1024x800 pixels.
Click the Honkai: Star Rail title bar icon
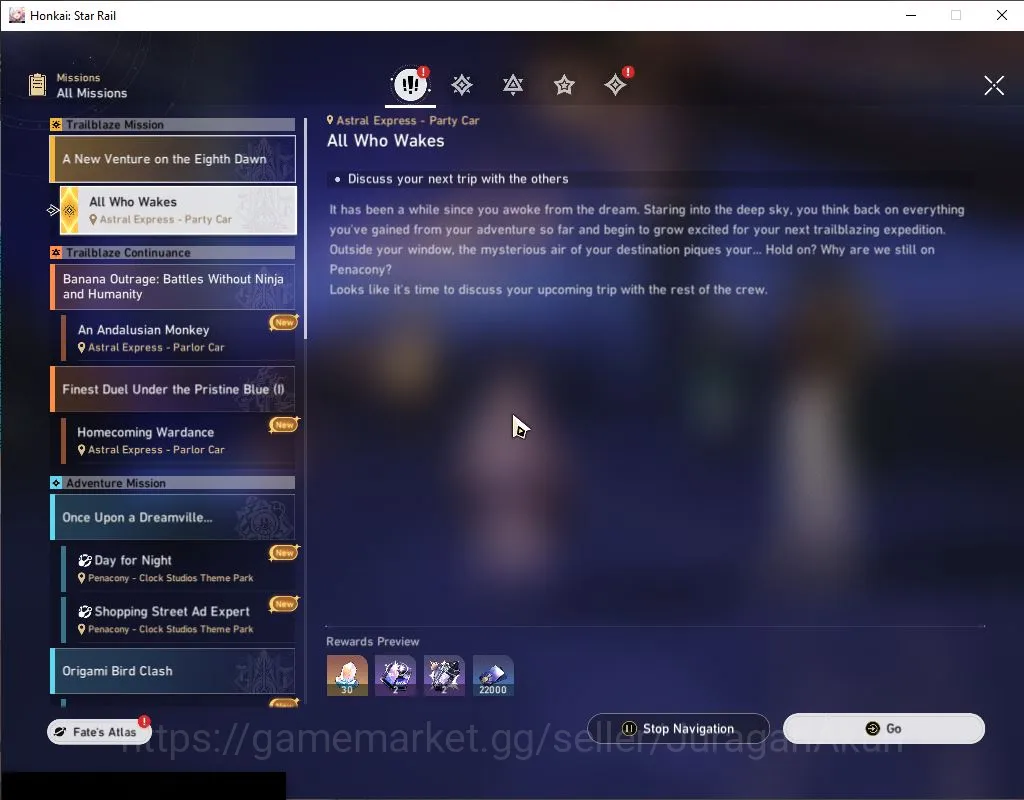pyautogui.click(x=17, y=15)
